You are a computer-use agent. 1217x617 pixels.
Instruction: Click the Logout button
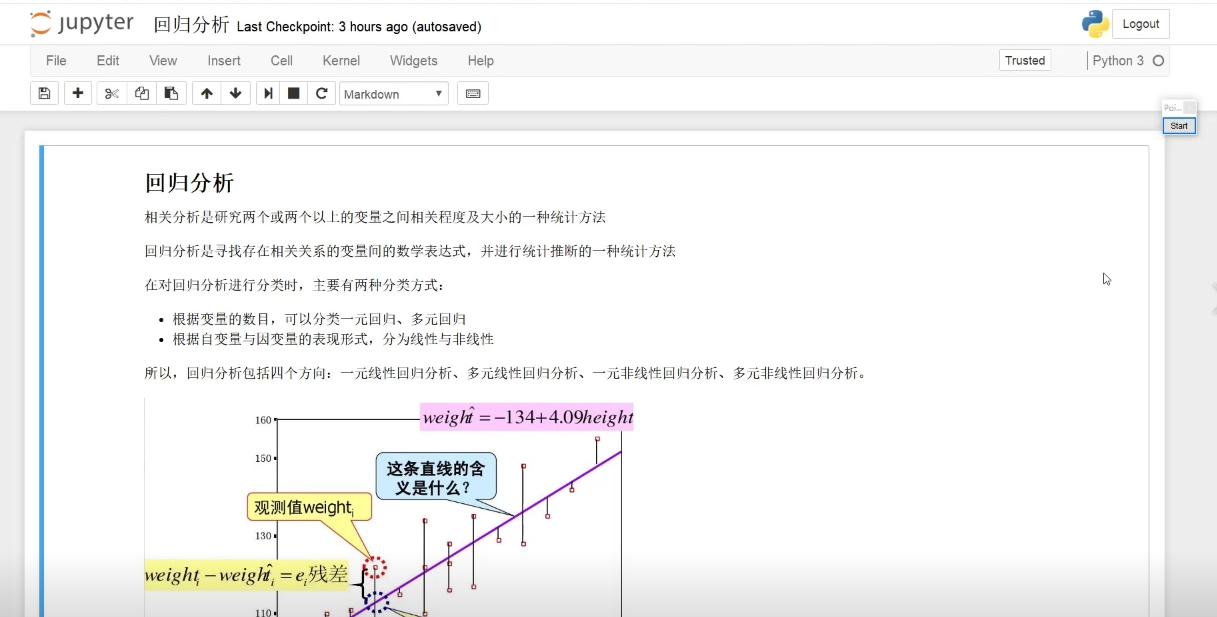click(x=1140, y=24)
